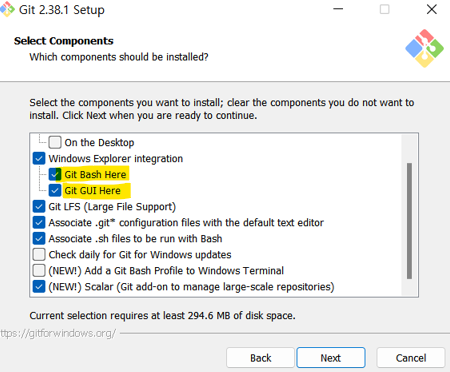450x372 pixels.
Task: Enable Add Git Bash Profile to Windows Terminal
Action: 39,270
